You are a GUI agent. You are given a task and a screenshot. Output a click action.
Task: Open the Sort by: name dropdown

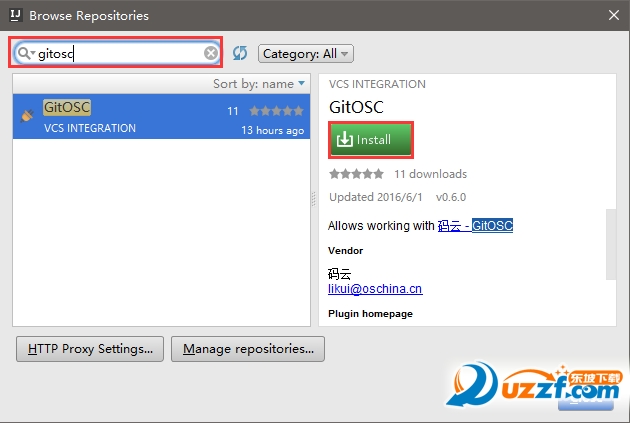pos(259,84)
